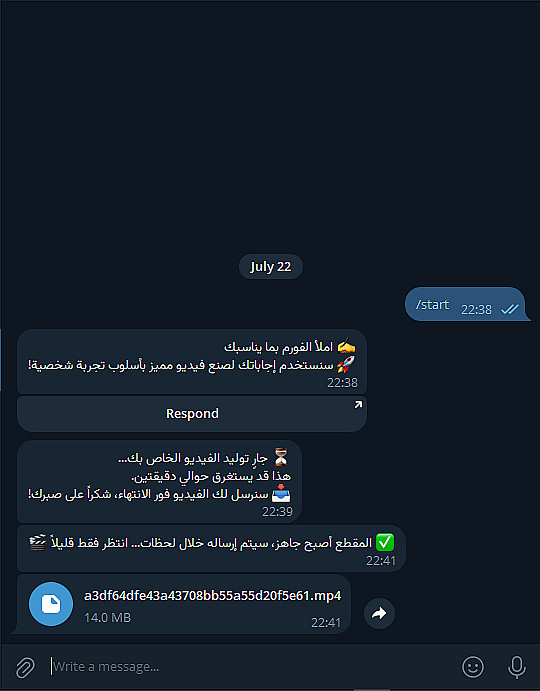Click the 22:41 timestamp on mp4 file
540x691 pixels.
click(326, 622)
